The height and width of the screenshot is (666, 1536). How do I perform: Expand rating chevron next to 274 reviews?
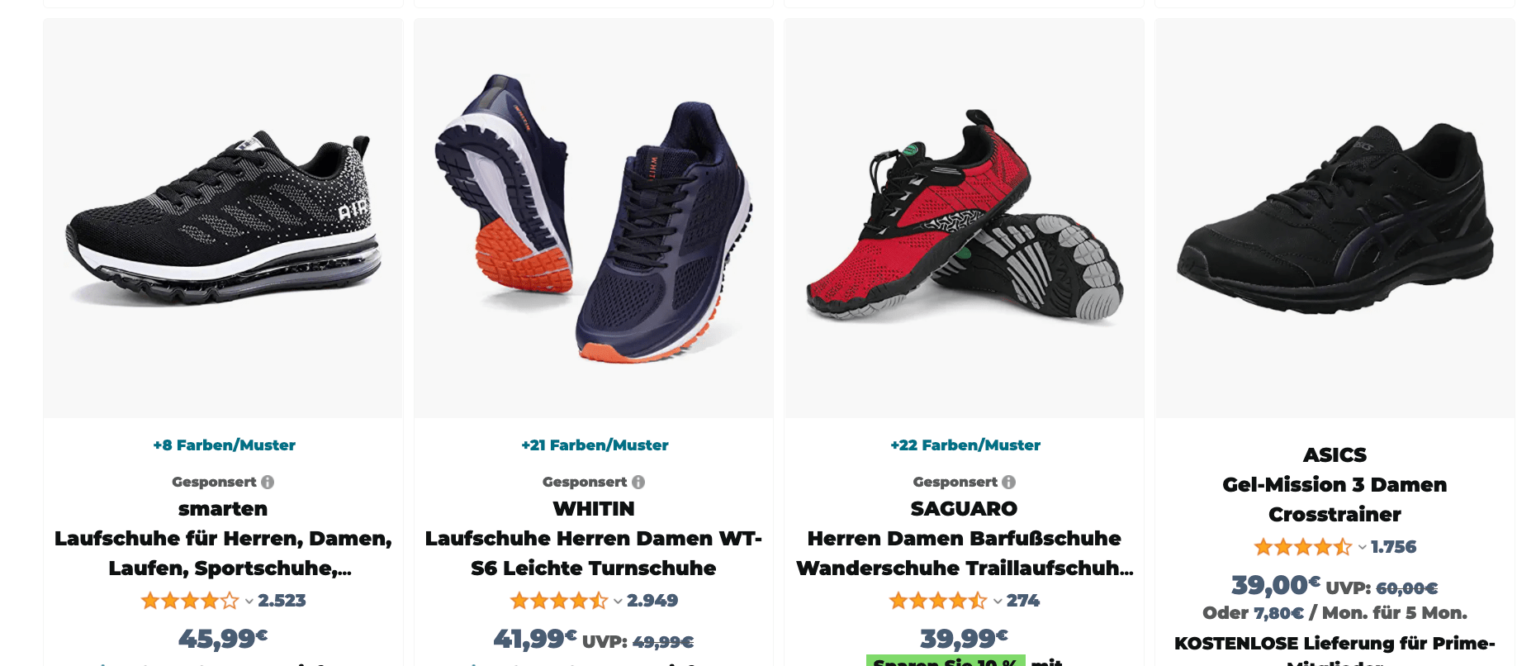coord(997,602)
